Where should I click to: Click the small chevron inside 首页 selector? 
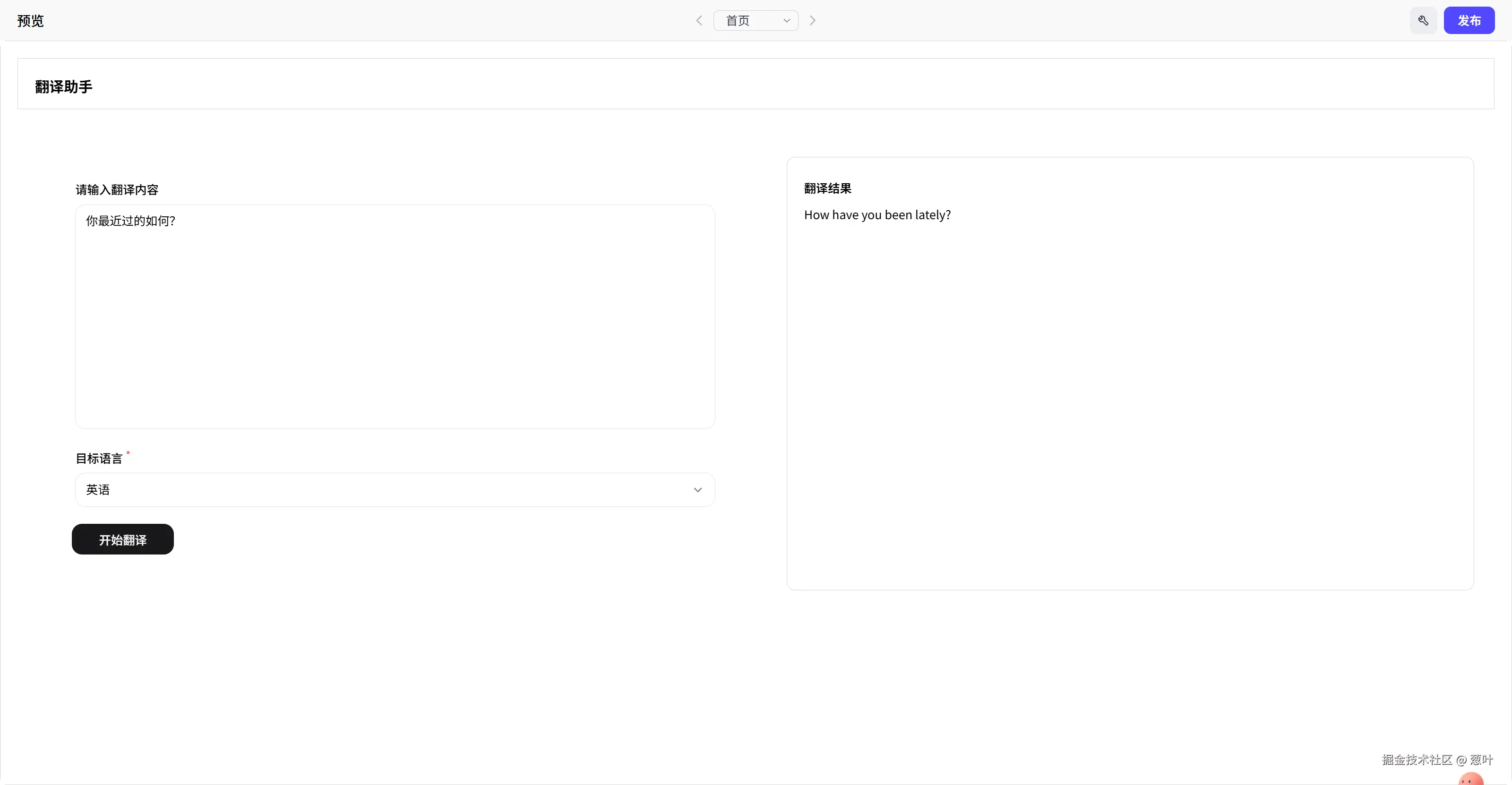pyautogui.click(x=787, y=20)
